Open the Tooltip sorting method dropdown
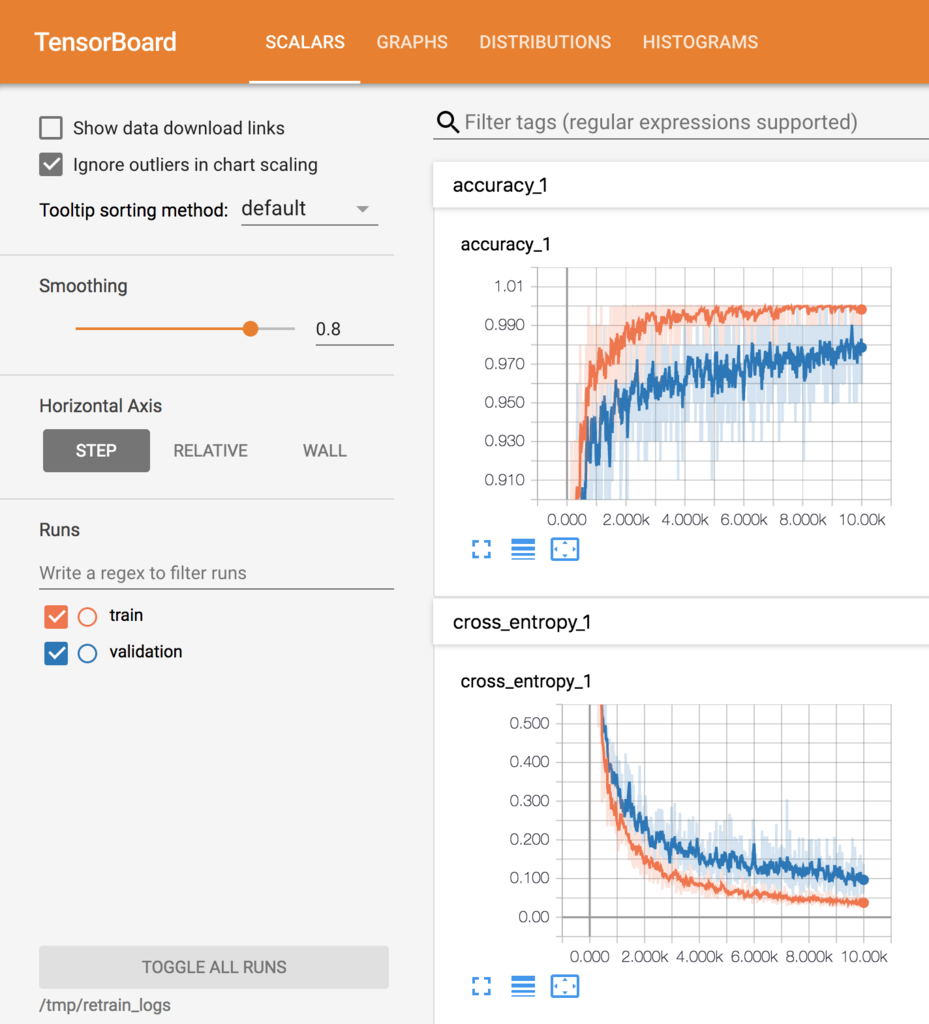 tap(309, 209)
